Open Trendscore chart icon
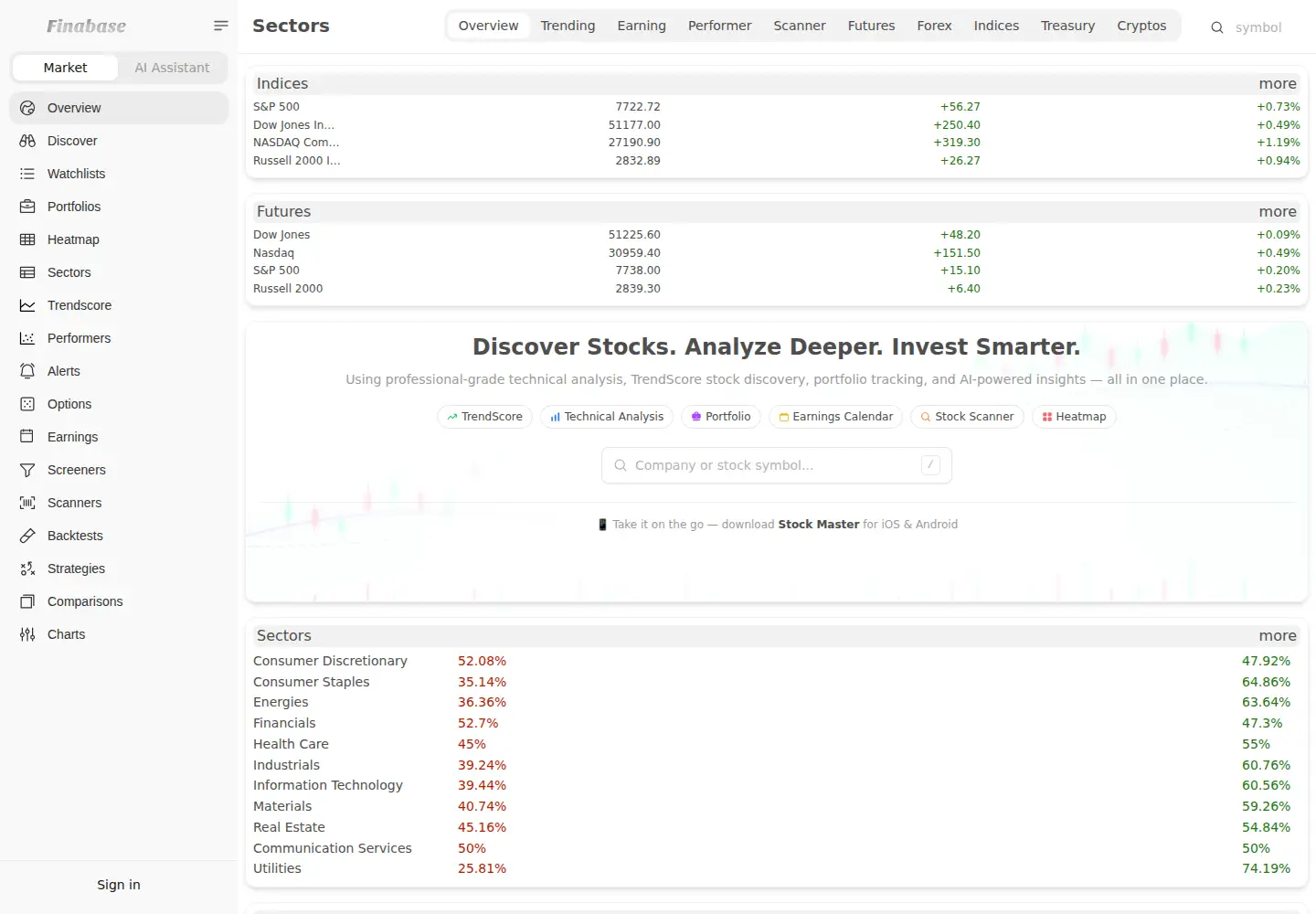 pos(27,305)
